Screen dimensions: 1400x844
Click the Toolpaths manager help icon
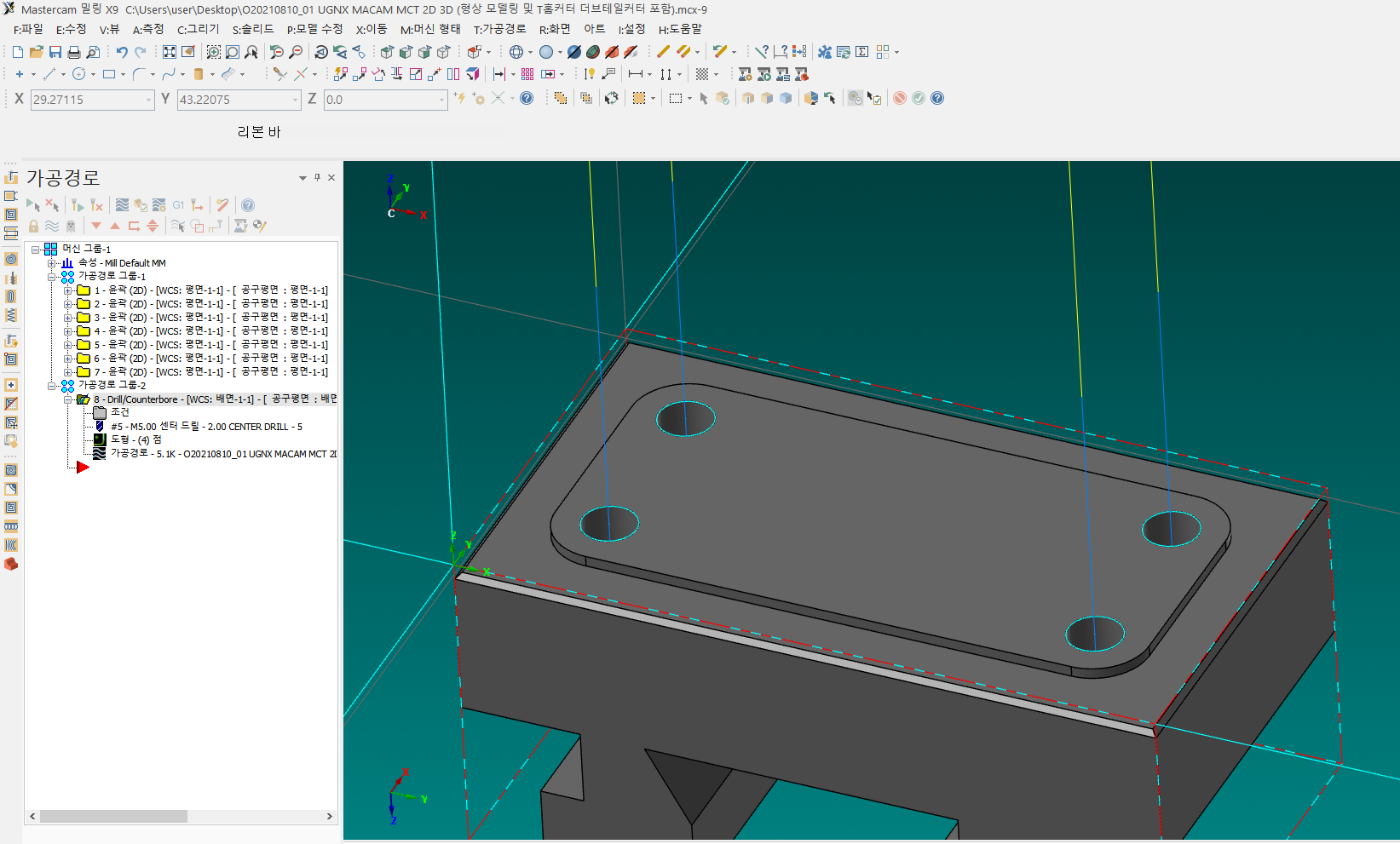(248, 205)
